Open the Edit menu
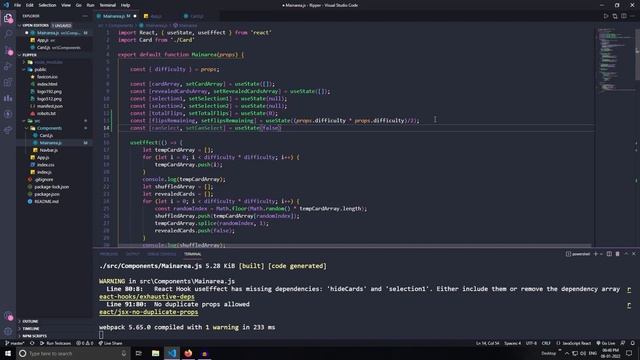This screenshot has height=360, width=640. [x=30, y=5]
